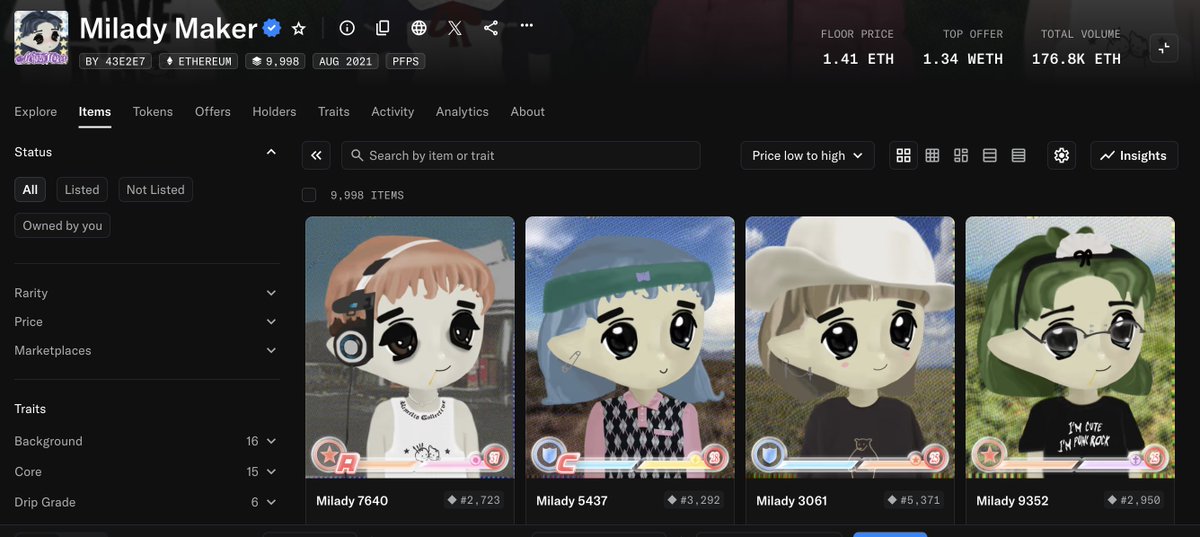Switch to list view
1200x537 pixels.
[990, 155]
